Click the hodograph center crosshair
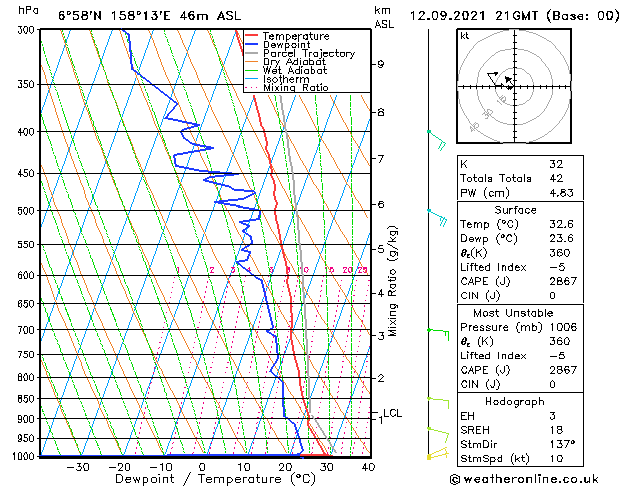 click(515, 86)
